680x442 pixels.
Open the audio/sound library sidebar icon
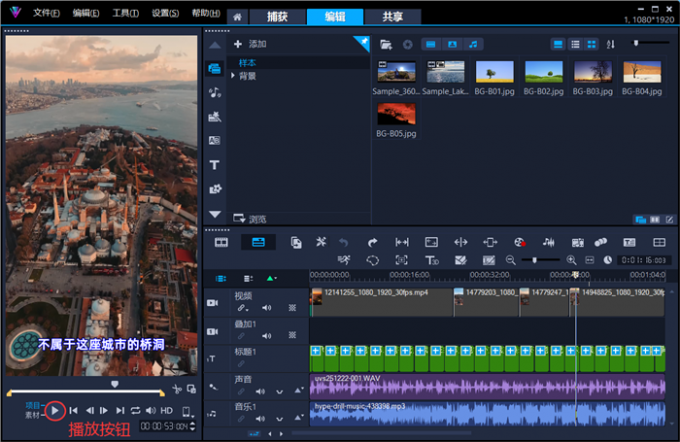(215, 92)
